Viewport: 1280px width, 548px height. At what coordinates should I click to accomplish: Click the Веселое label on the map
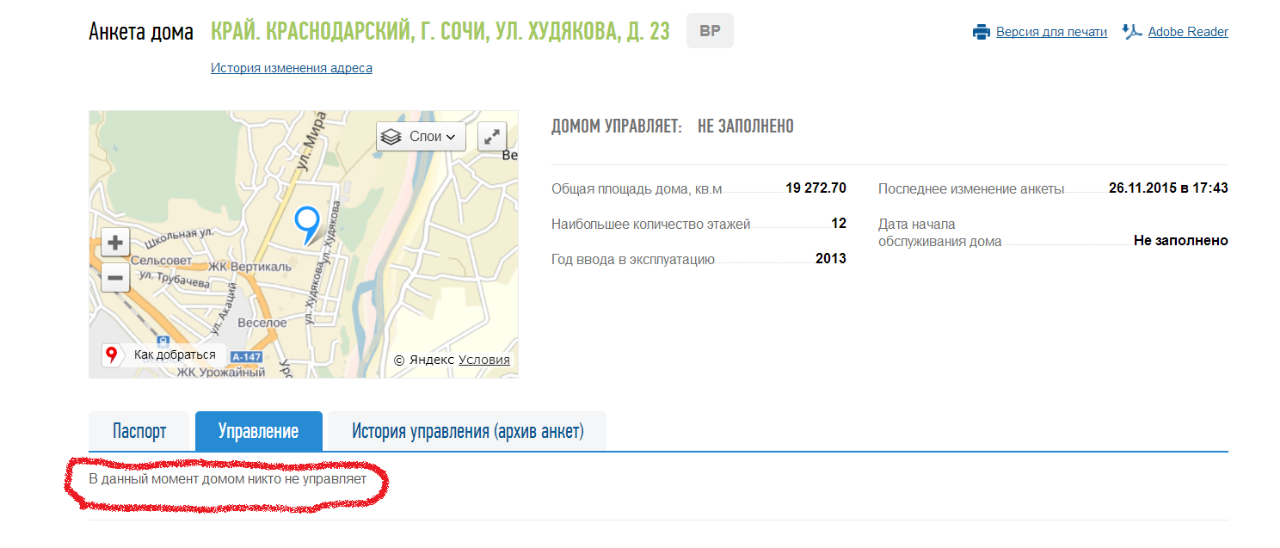click(262, 323)
